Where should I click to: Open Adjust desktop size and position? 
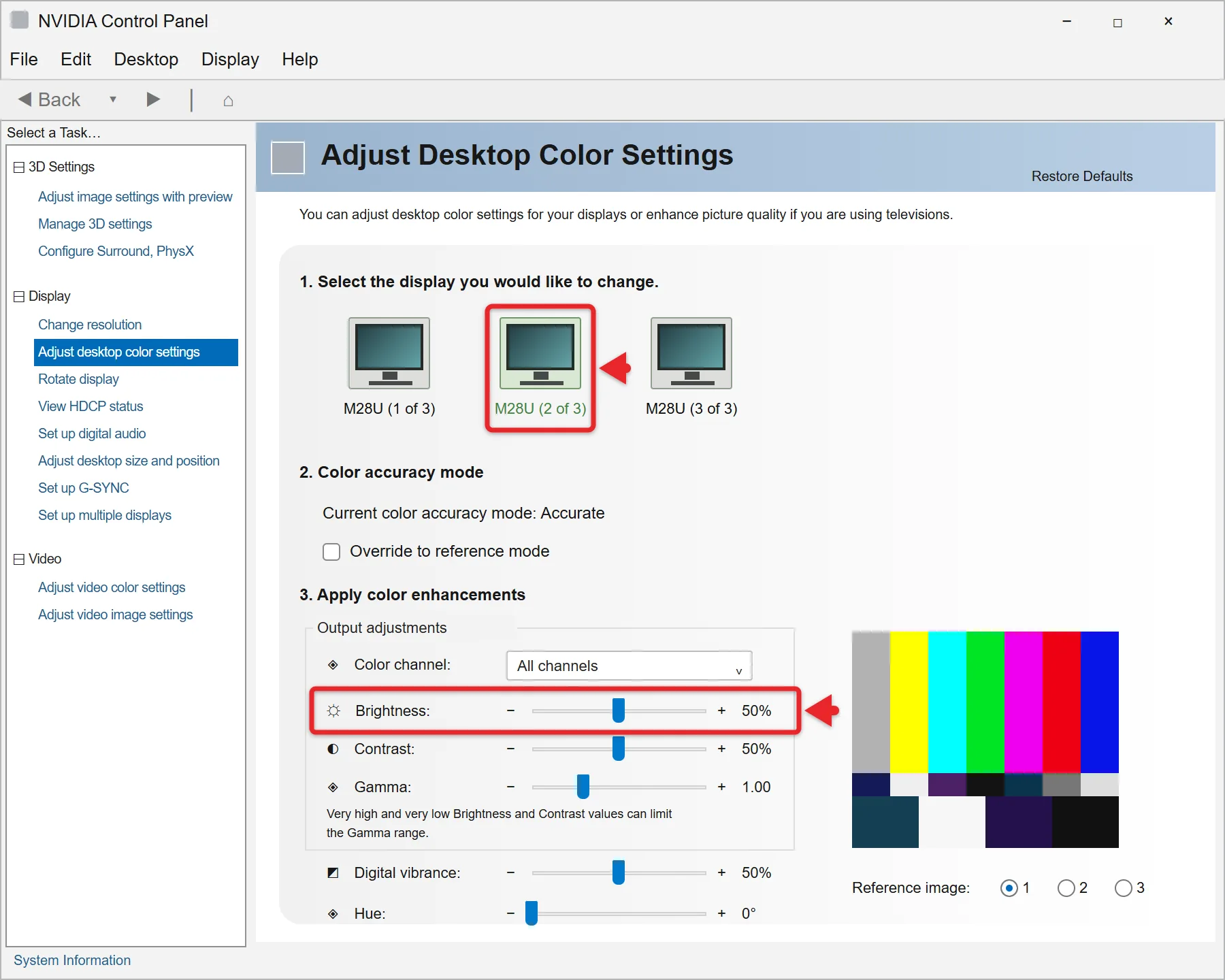tap(129, 461)
